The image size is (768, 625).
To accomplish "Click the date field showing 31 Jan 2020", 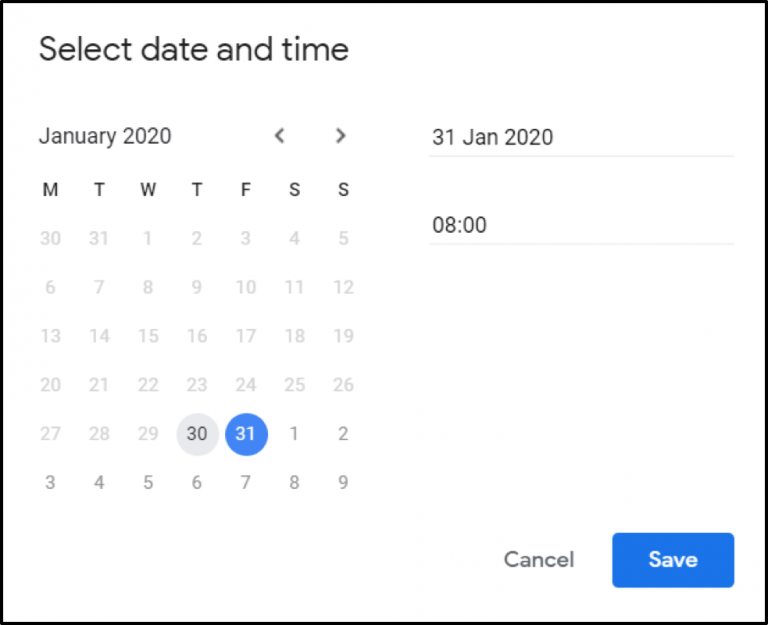I will (581, 138).
